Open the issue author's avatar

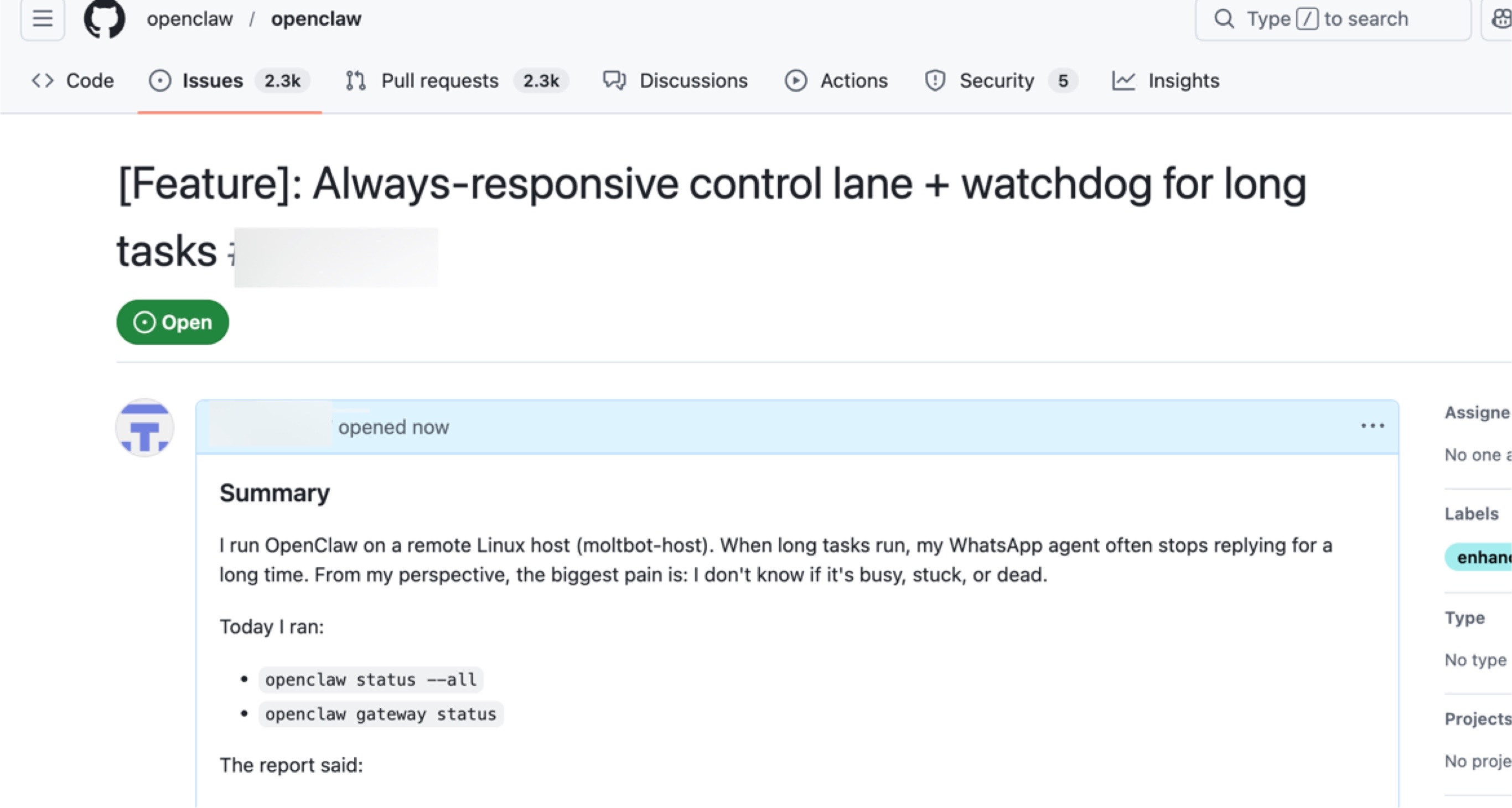tap(144, 428)
